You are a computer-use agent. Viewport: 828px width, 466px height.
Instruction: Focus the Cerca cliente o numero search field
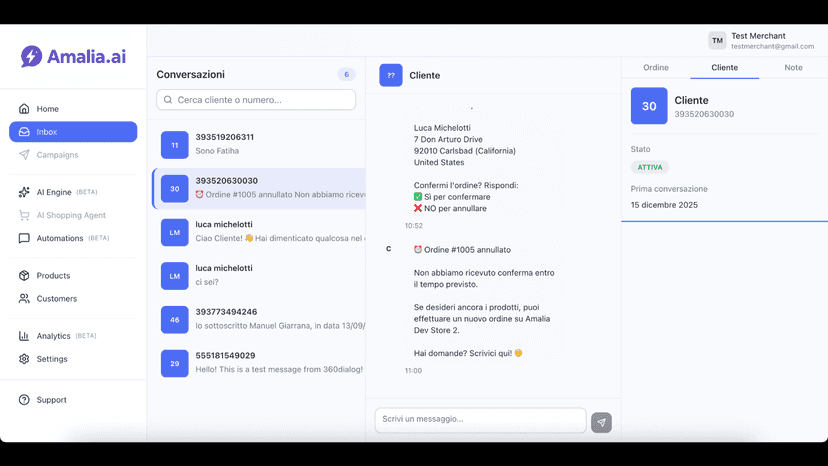pos(256,100)
